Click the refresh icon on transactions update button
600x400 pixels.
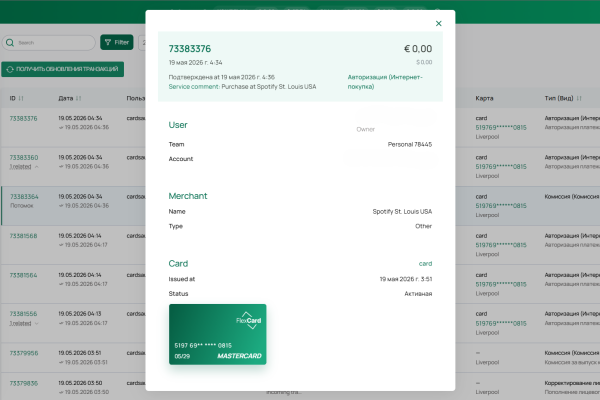point(10,69)
